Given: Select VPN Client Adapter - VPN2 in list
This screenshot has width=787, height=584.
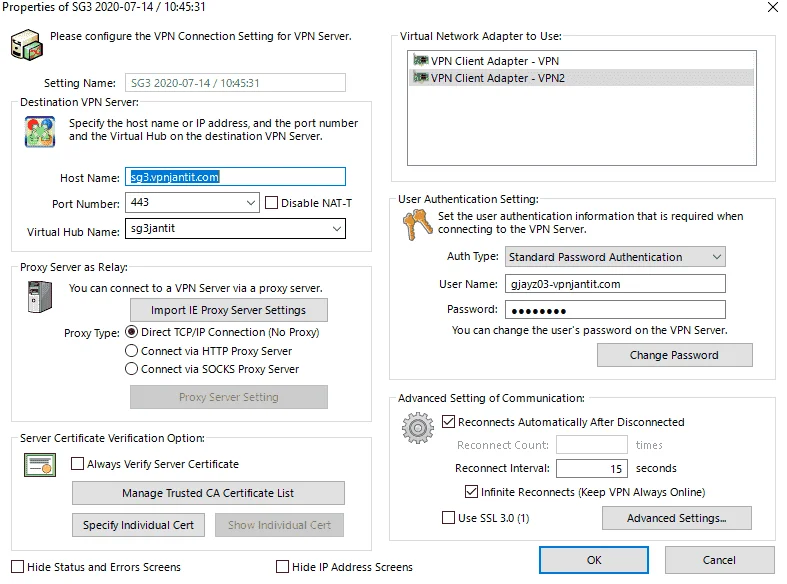Looking at the screenshot, I should [581, 78].
